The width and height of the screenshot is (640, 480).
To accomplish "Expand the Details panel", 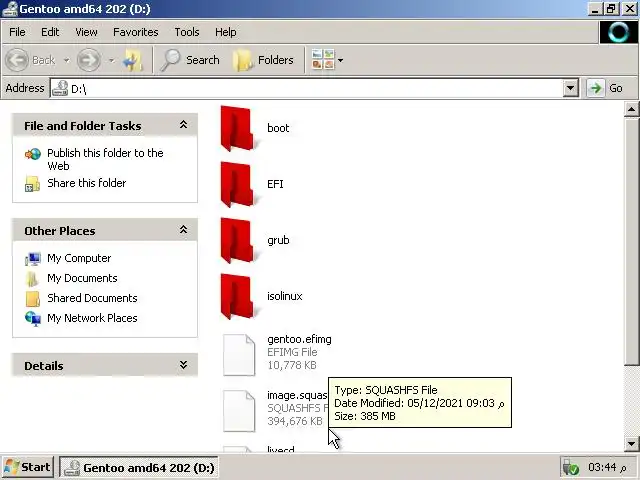I will 183,365.
